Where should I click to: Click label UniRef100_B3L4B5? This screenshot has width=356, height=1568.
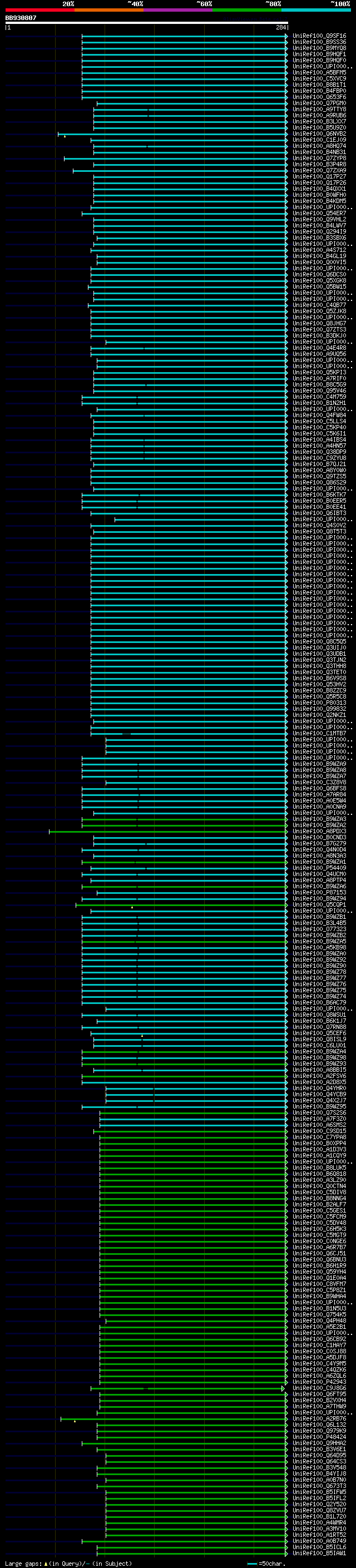tap(319, 923)
